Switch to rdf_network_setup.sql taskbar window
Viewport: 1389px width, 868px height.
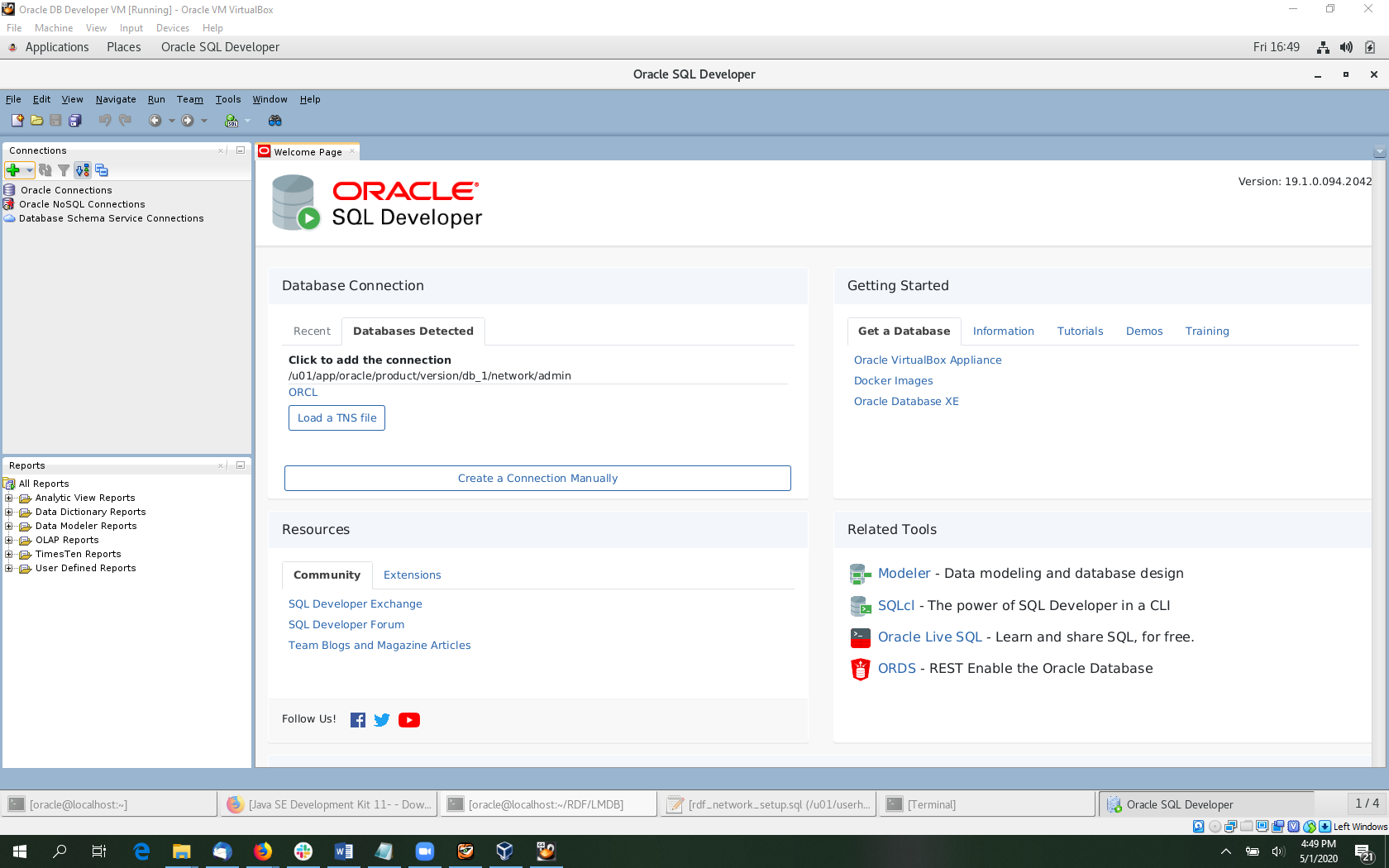coord(770,804)
